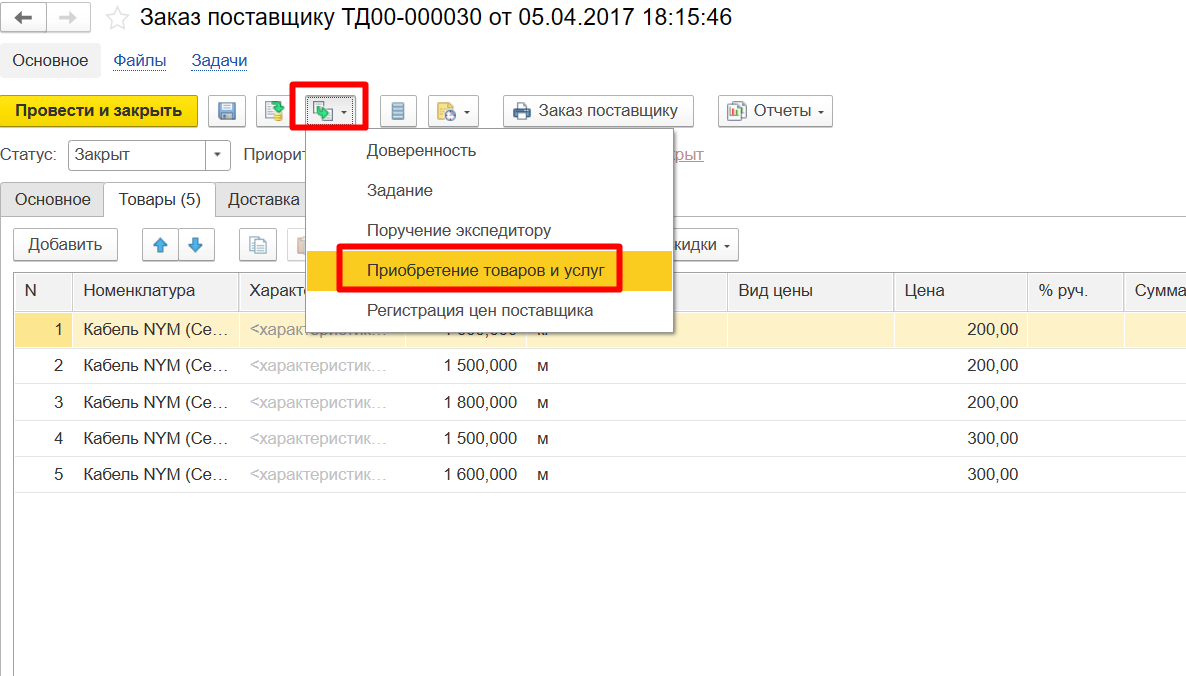Image resolution: width=1186 pixels, height=676 pixels.
Task: Open the Файлы link
Action: coord(140,61)
